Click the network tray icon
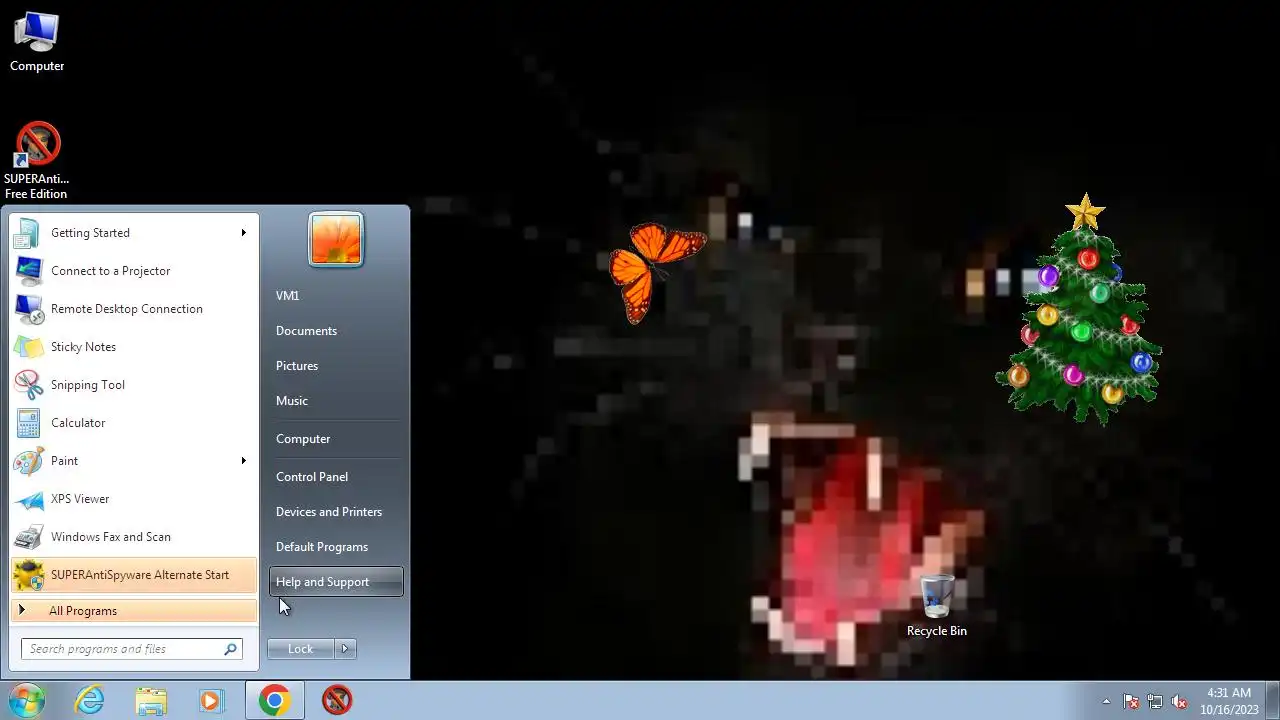 point(1155,701)
